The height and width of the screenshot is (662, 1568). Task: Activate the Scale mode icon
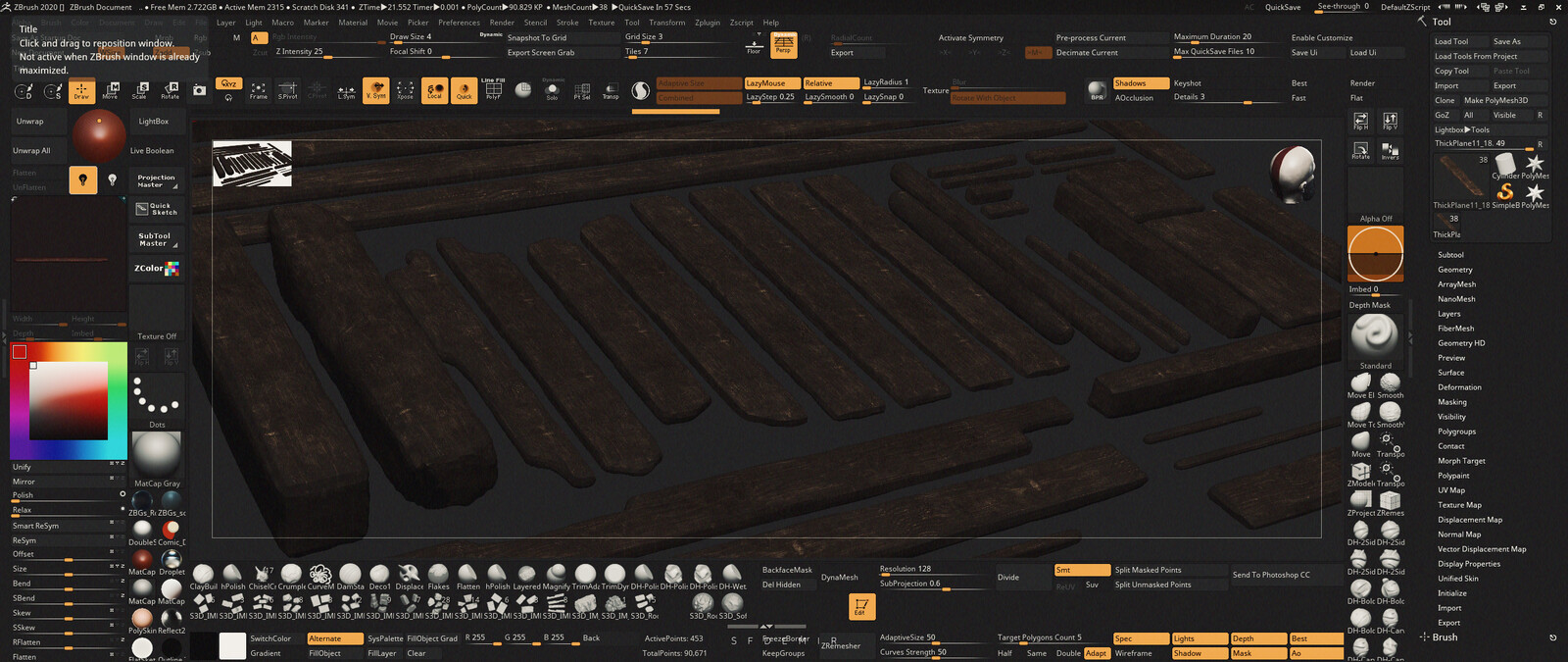coord(140,90)
